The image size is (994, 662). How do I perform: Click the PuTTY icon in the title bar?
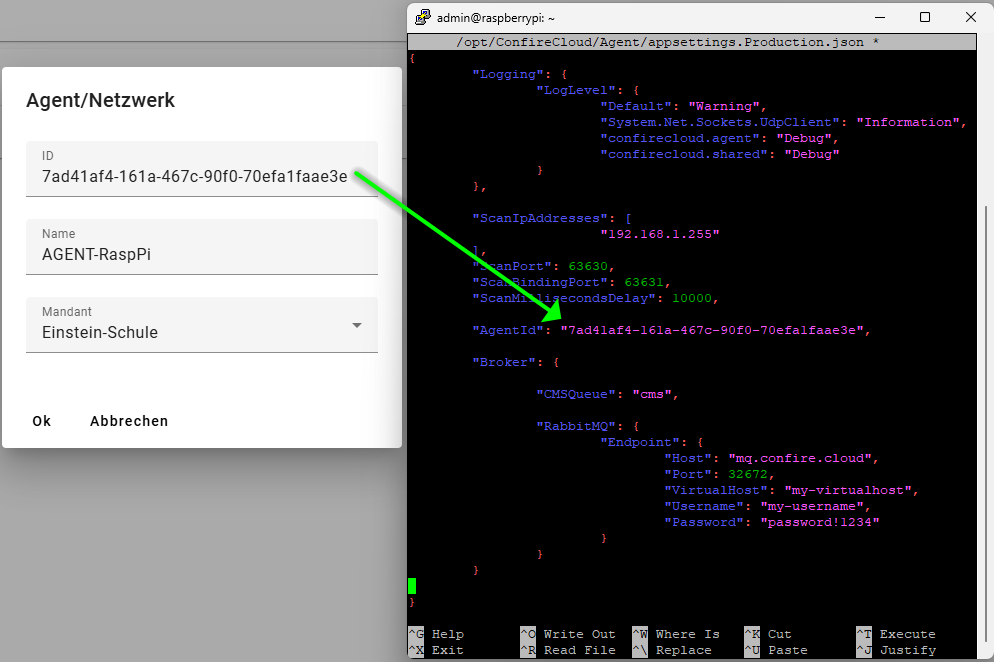(423, 17)
